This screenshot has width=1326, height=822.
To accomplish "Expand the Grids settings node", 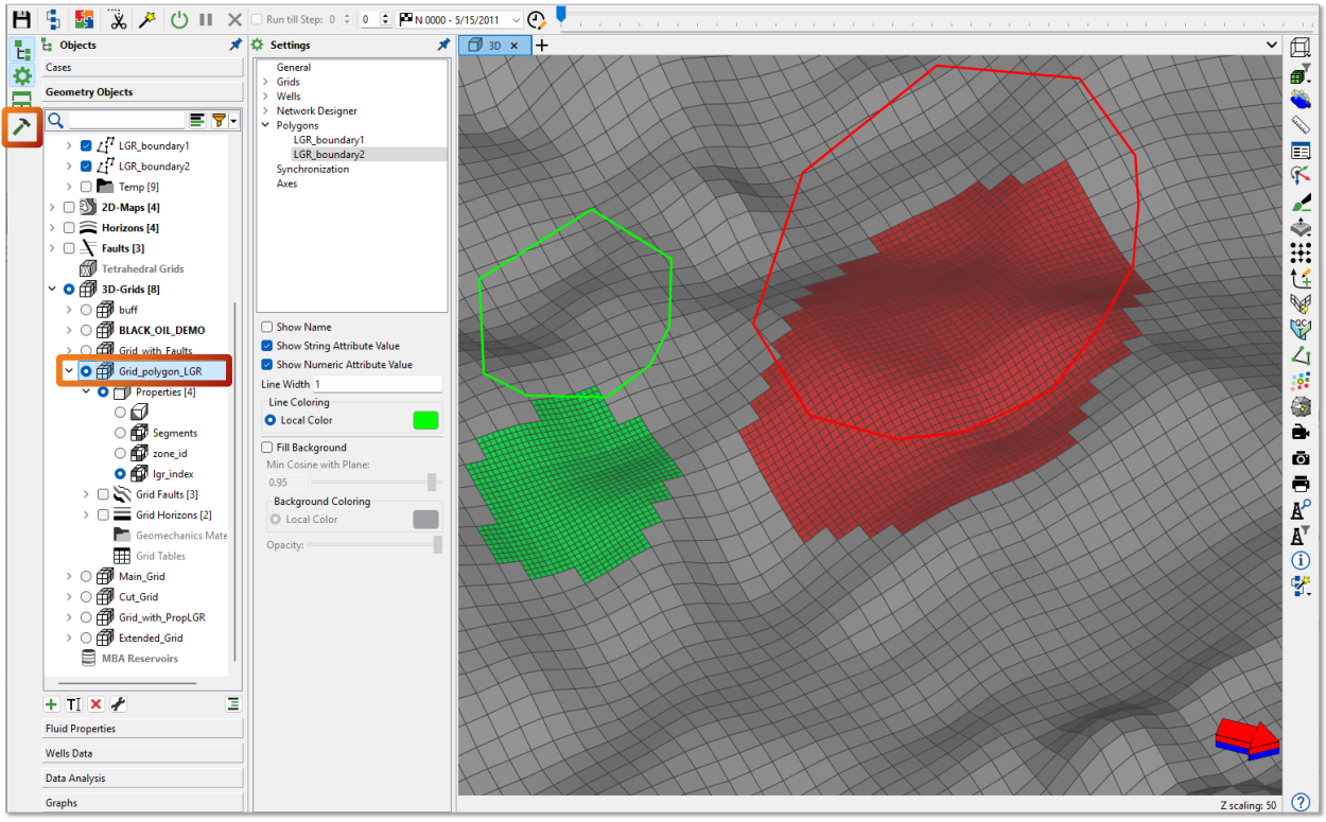I will (x=266, y=82).
